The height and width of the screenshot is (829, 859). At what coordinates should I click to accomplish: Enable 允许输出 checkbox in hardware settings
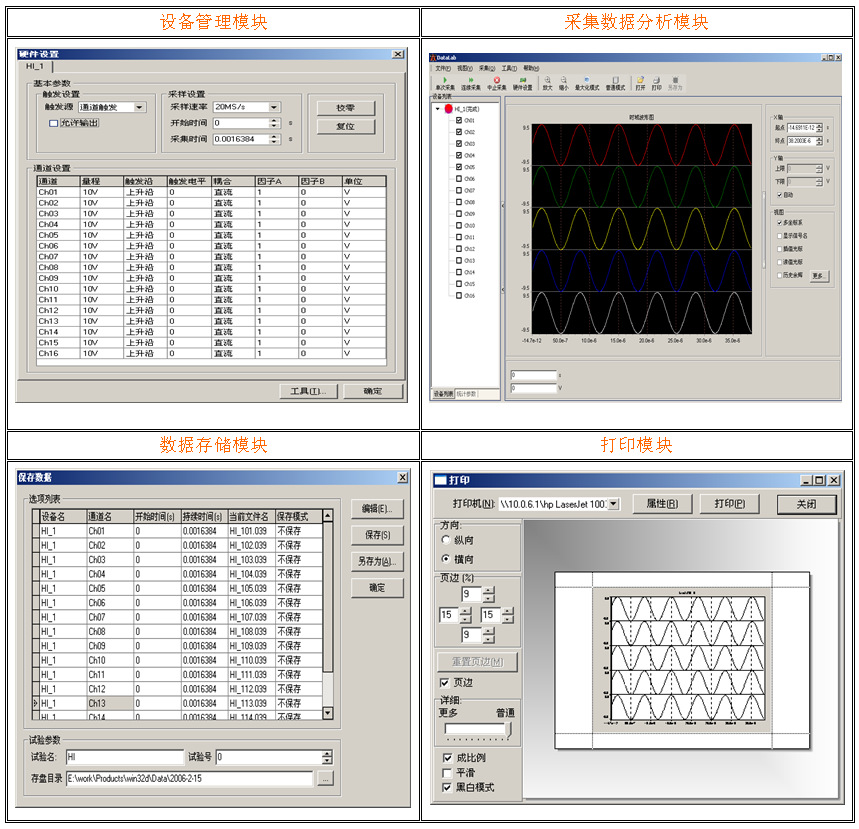(x=54, y=123)
